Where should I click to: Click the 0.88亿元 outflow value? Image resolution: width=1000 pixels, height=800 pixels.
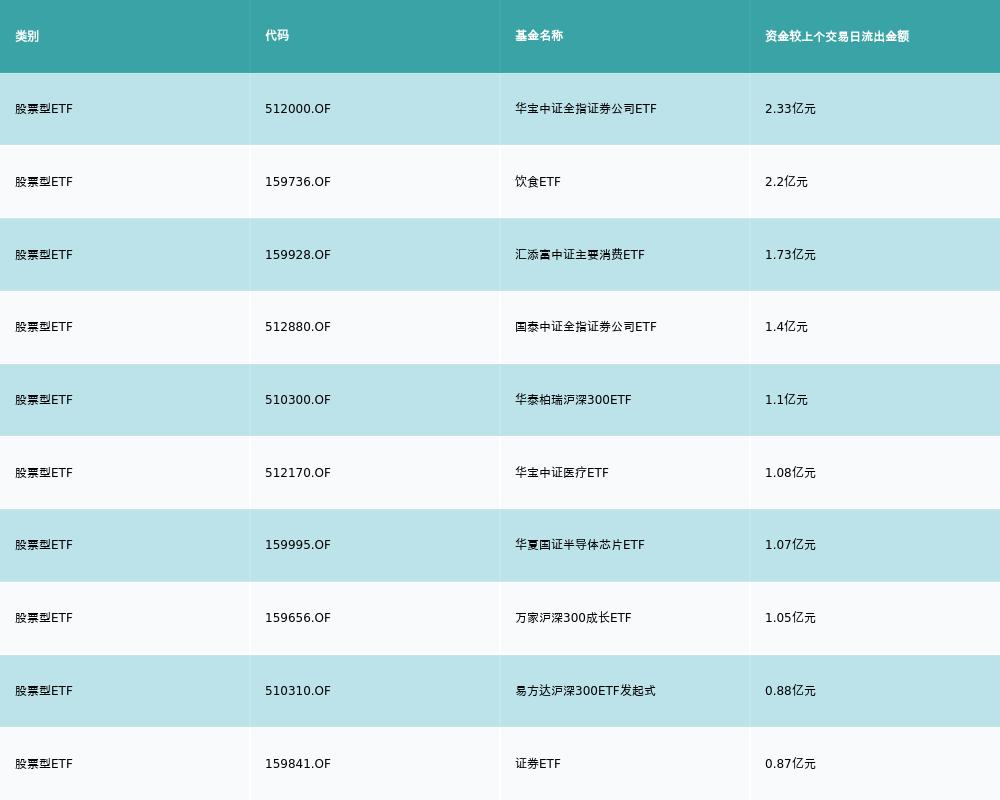point(790,691)
